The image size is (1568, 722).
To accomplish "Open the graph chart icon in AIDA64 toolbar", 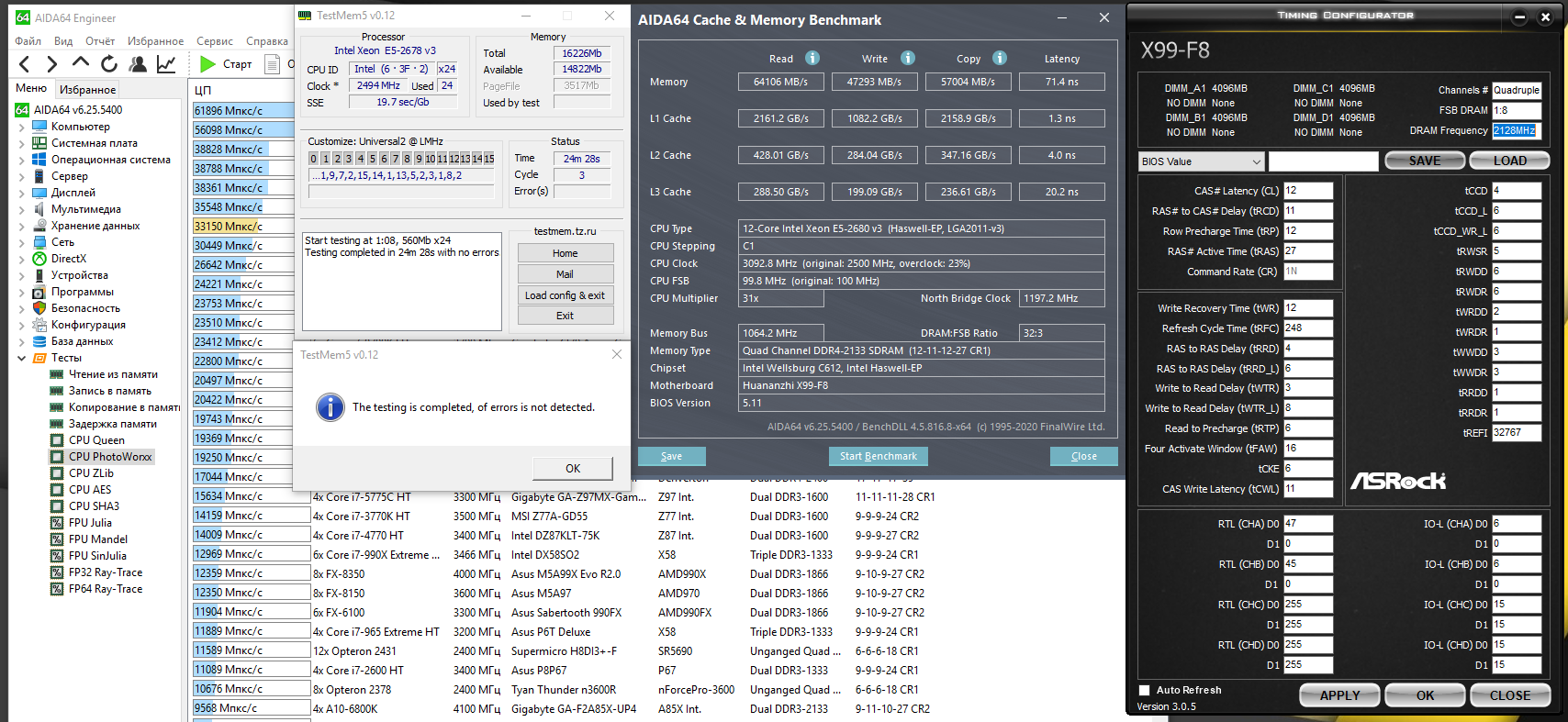I will [166, 64].
